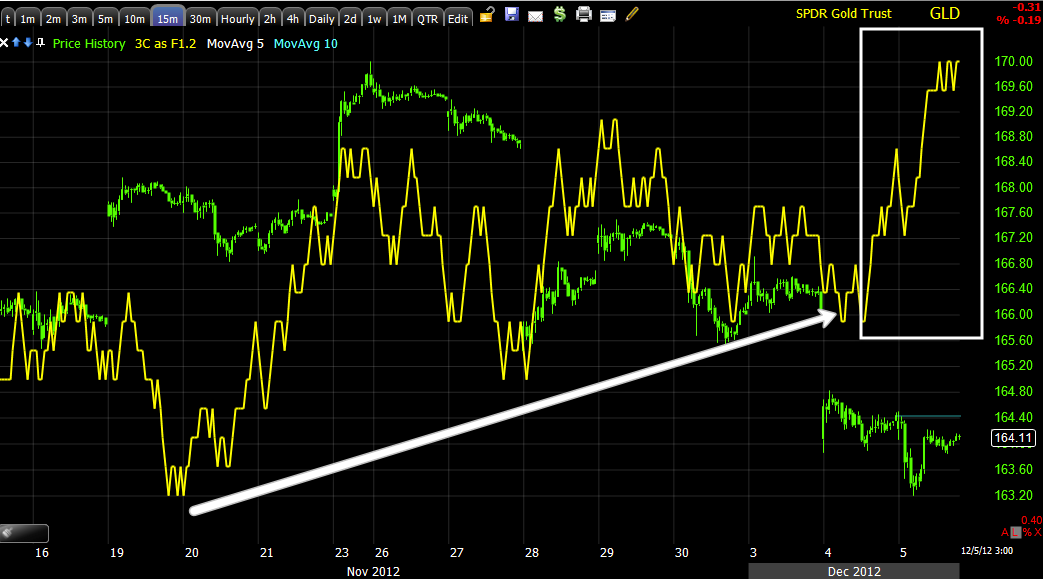Click the Nov 2012 month axis label

point(373,572)
